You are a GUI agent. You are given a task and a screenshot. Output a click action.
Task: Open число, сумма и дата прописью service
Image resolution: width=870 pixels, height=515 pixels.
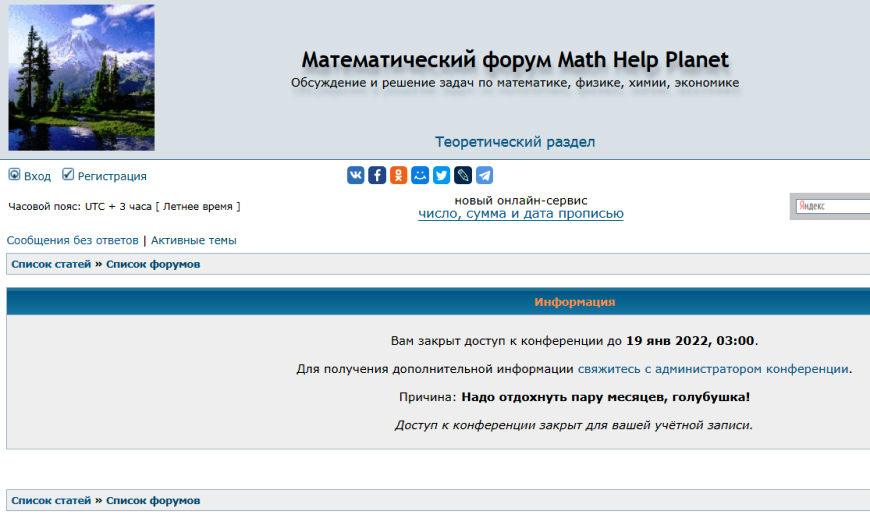[520, 214]
